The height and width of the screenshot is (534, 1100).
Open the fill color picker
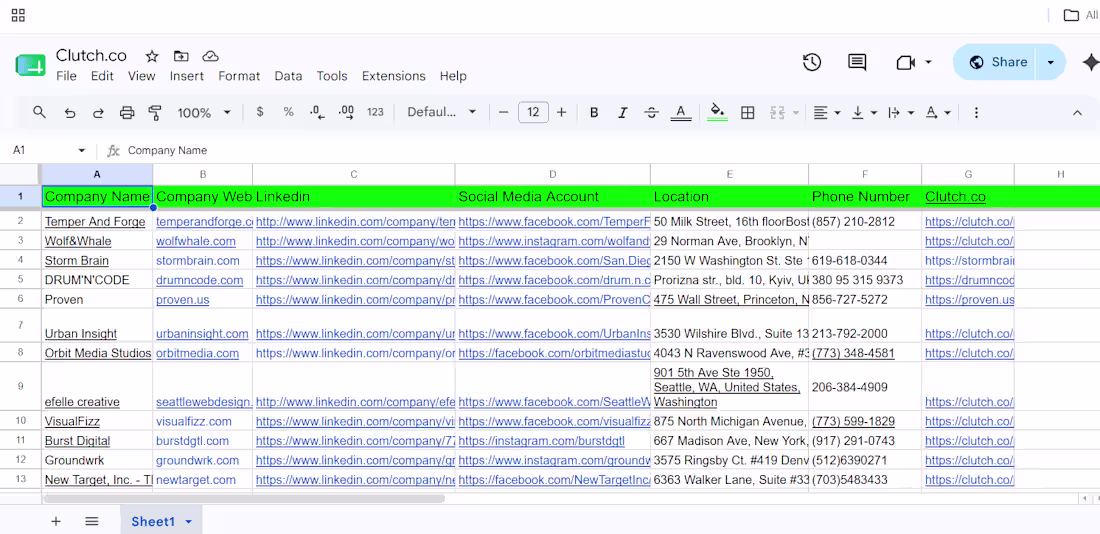[x=717, y=112]
